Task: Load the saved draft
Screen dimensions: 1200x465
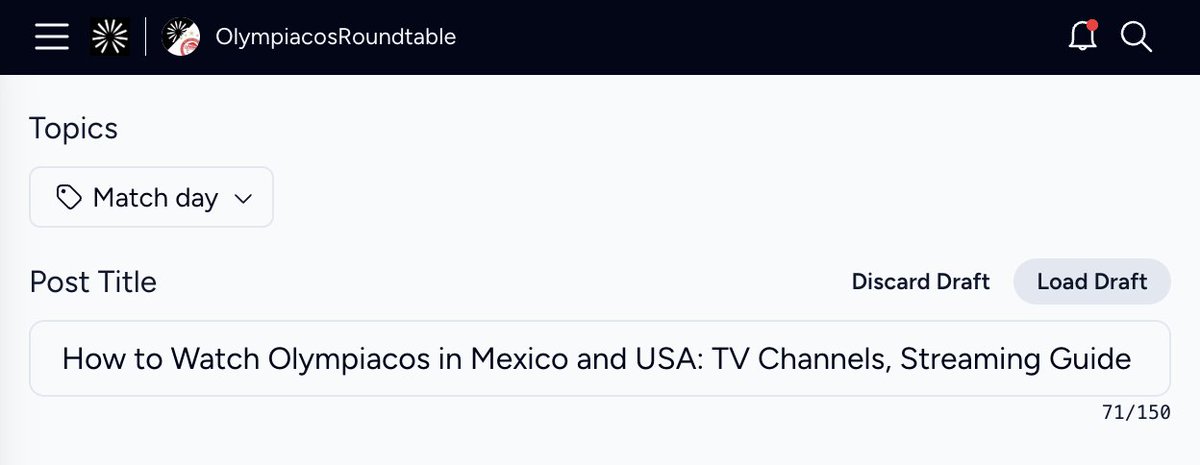Action: [1092, 281]
